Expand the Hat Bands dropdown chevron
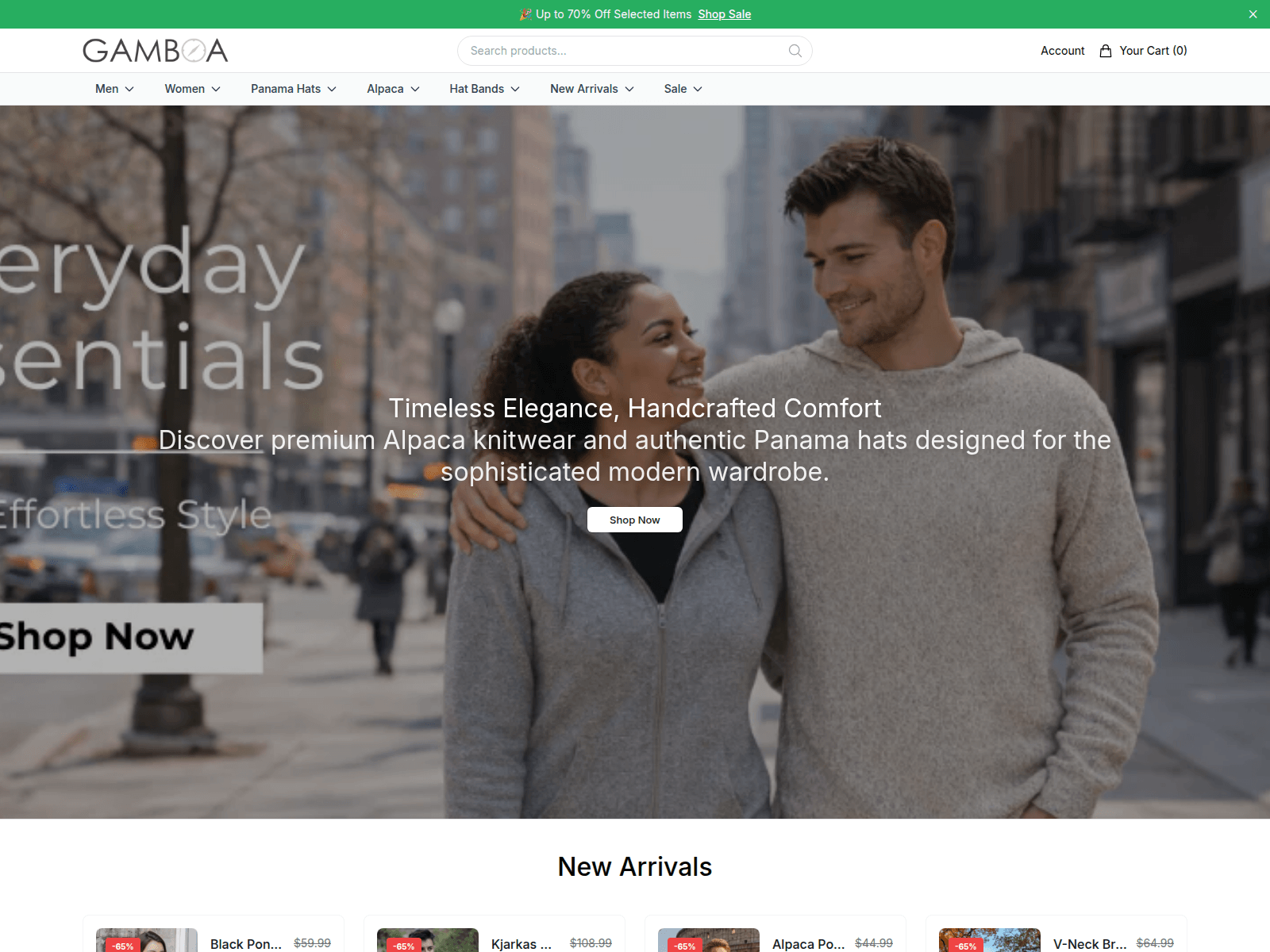This screenshot has width=1270, height=952. click(x=515, y=89)
